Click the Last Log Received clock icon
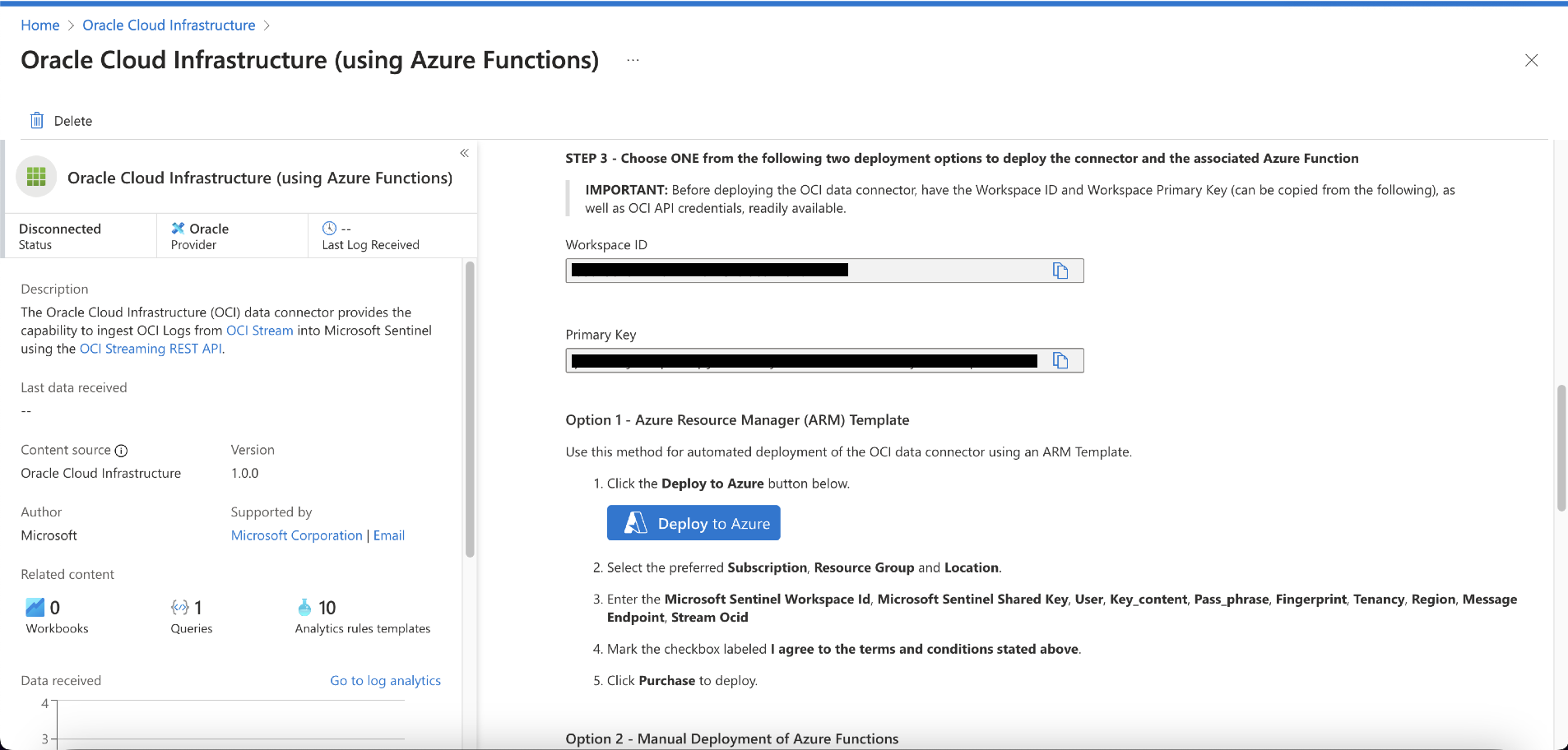 click(329, 228)
